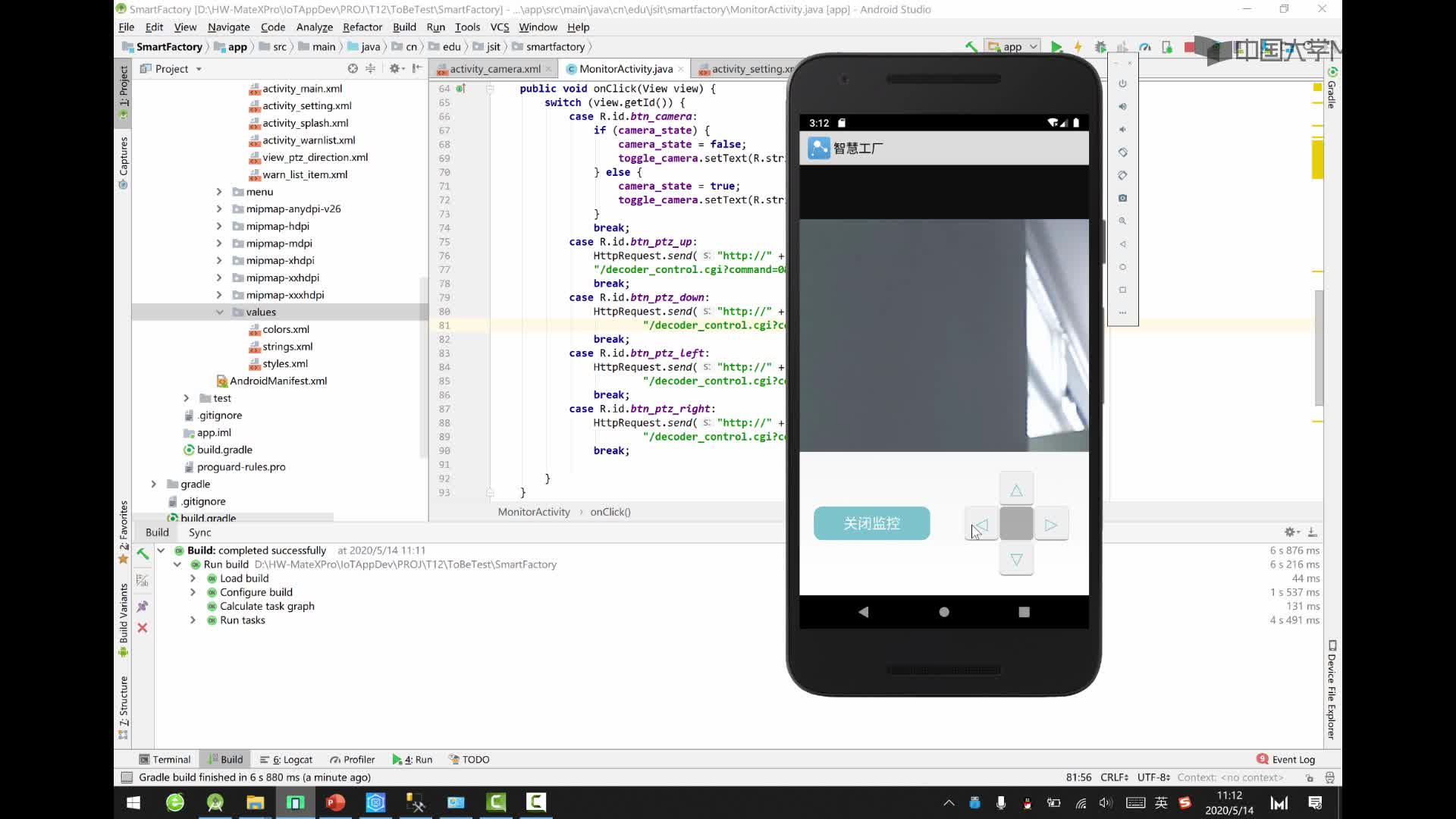This screenshot has height=819, width=1456.
Task: Rotate emulator right icon
Action: coord(1122,175)
